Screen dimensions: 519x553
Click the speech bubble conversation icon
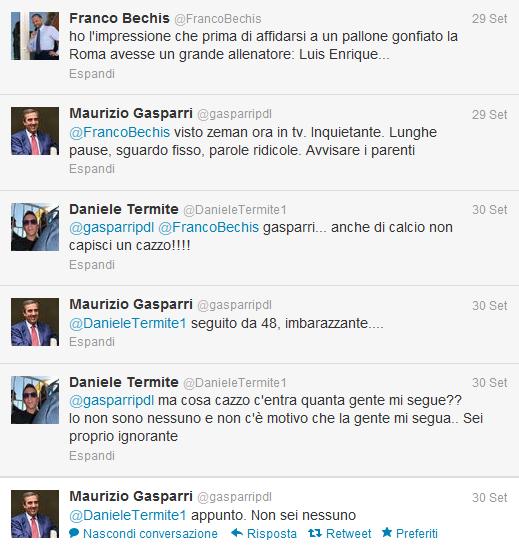click(74, 533)
